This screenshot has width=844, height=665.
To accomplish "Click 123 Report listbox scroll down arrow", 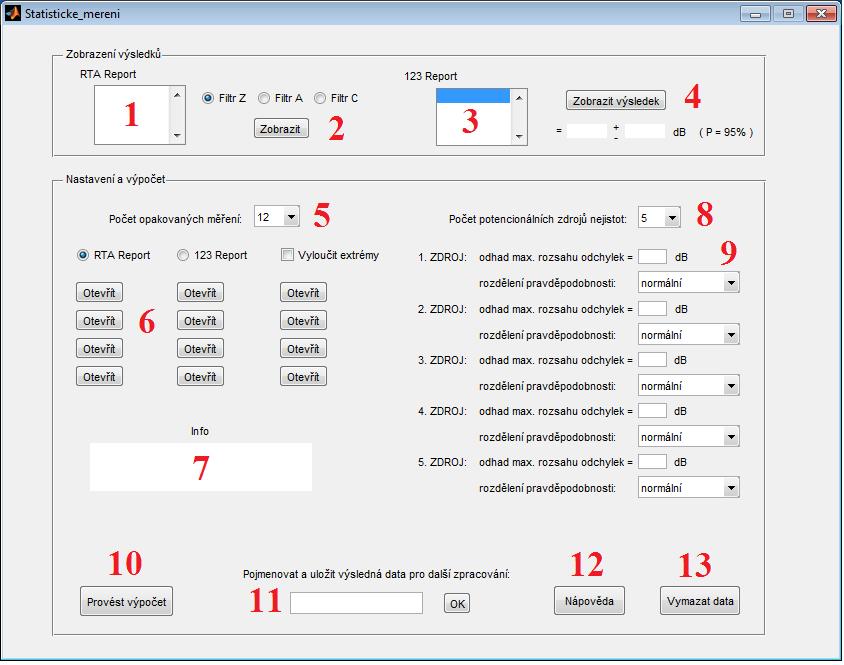I will click(519, 137).
